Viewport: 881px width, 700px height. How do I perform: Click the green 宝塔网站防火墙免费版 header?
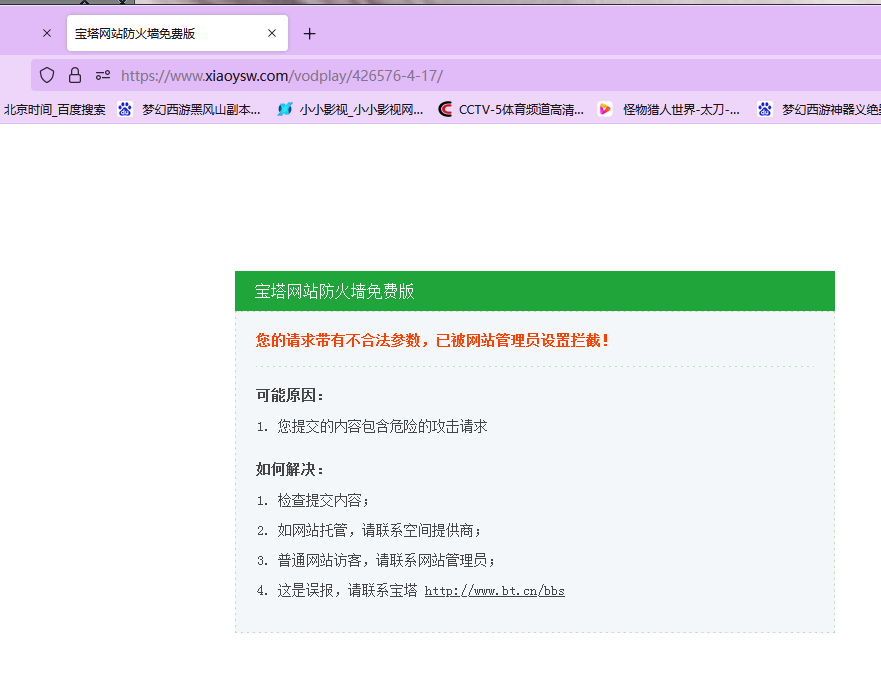click(x=535, y=291)
